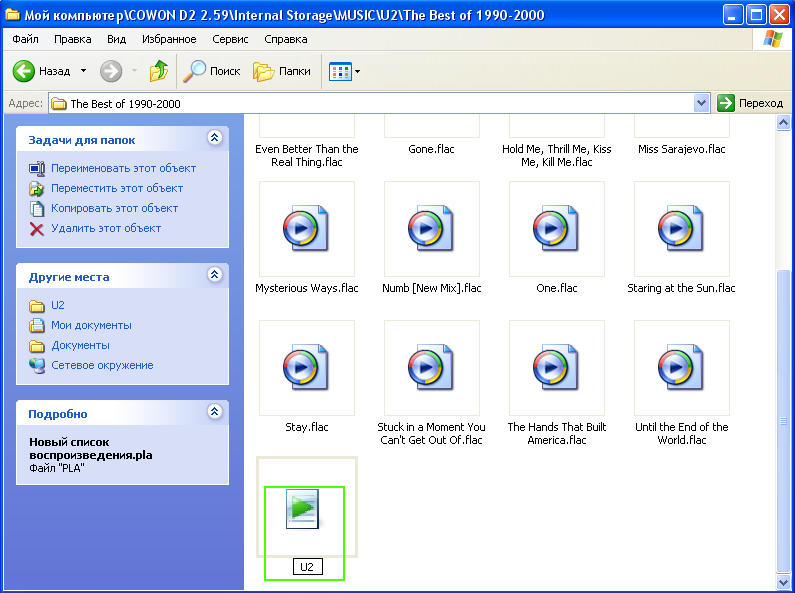This screenshot has height=593, width=795.
Task: Open Мои документы link
Action: click(91, 325)
